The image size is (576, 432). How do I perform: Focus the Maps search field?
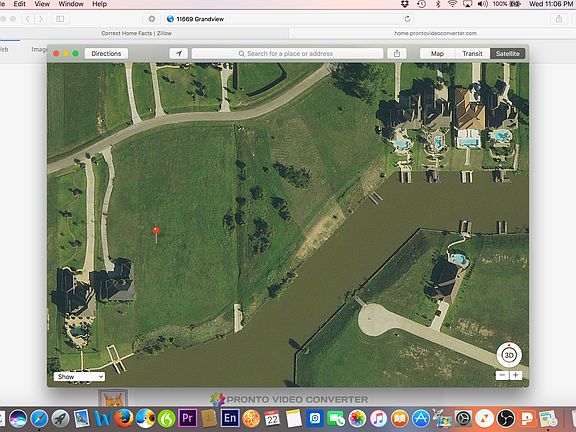pos(287,54)
